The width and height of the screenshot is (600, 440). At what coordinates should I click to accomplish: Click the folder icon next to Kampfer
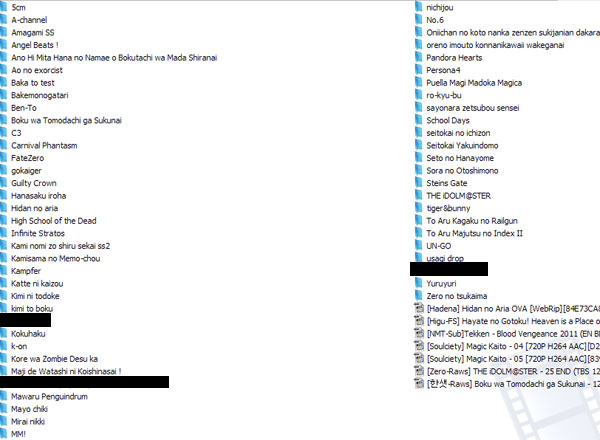point(3,271)
